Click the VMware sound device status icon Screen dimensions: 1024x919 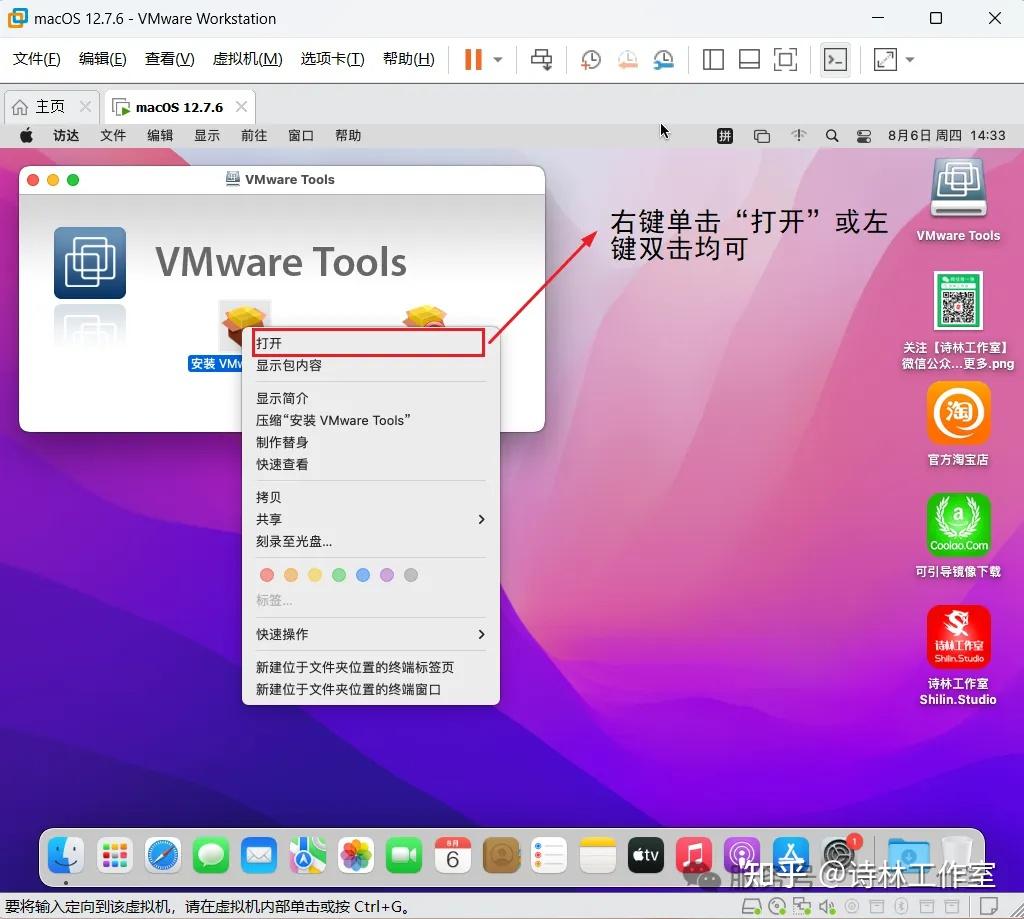tap(827, 906)
